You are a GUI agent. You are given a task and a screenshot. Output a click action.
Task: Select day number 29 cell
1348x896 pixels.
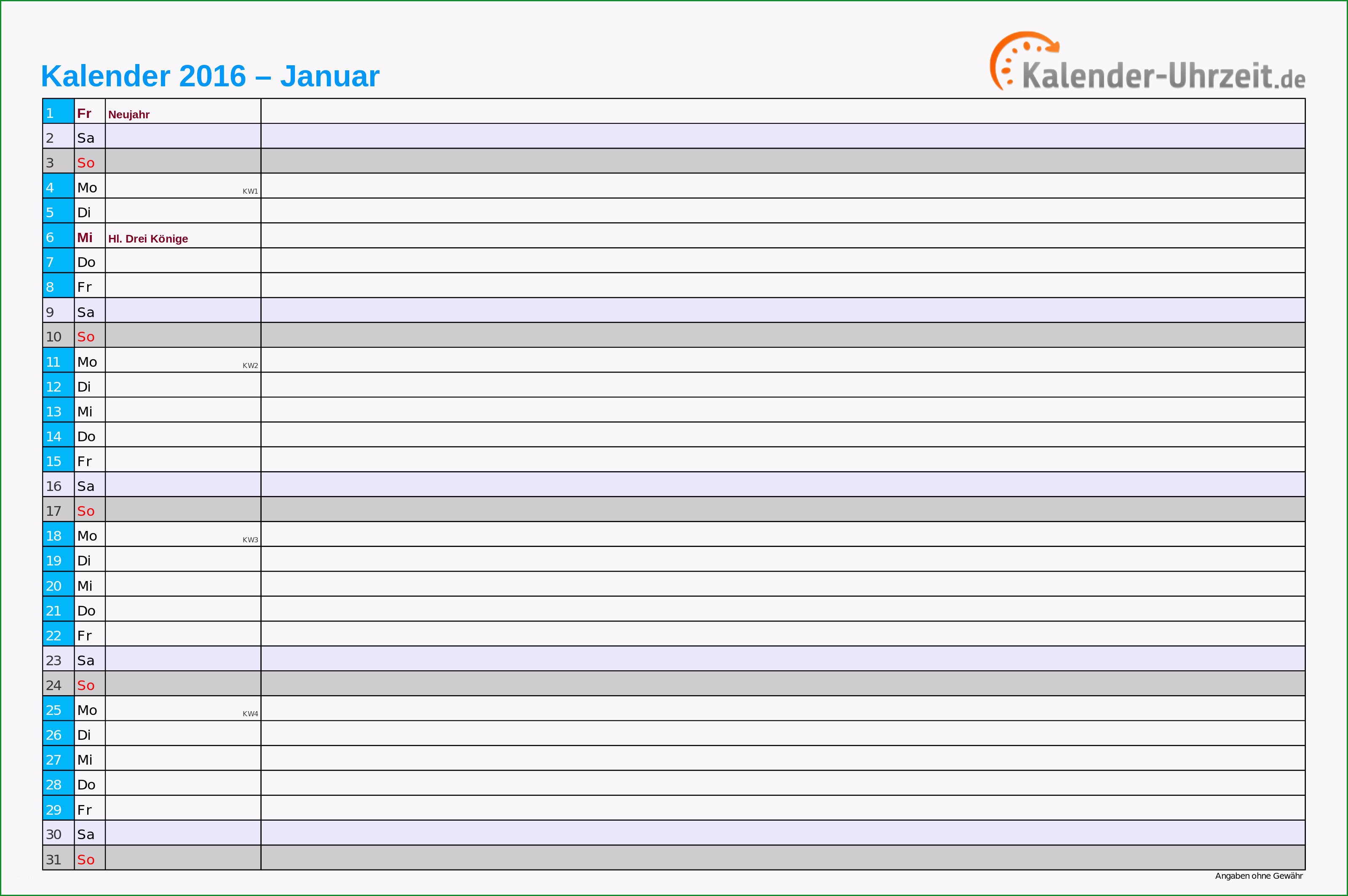click(x=58, y=808)
